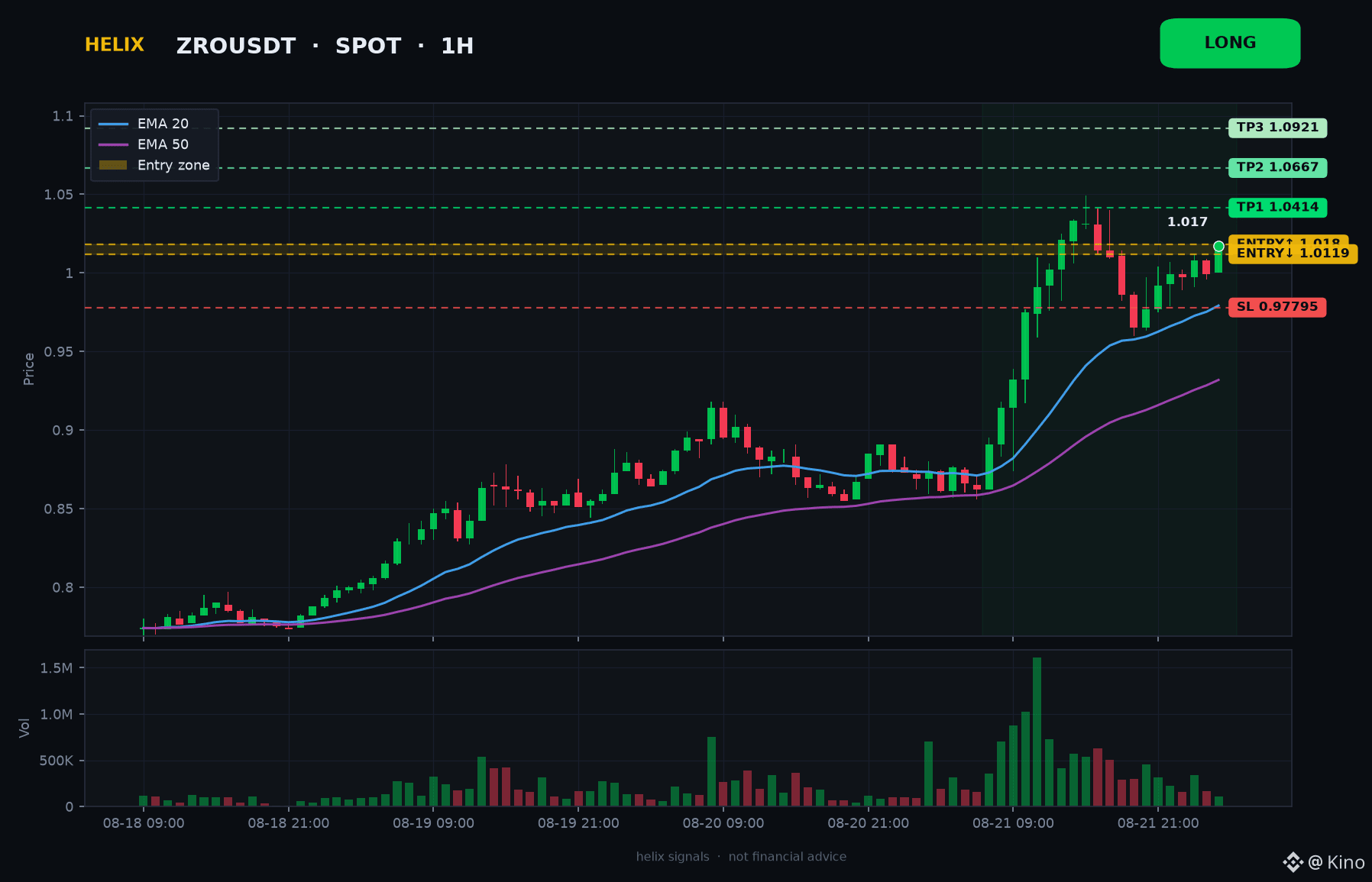Click the 500K volume axis label
1372x882 pixels.
click(57, 761)
